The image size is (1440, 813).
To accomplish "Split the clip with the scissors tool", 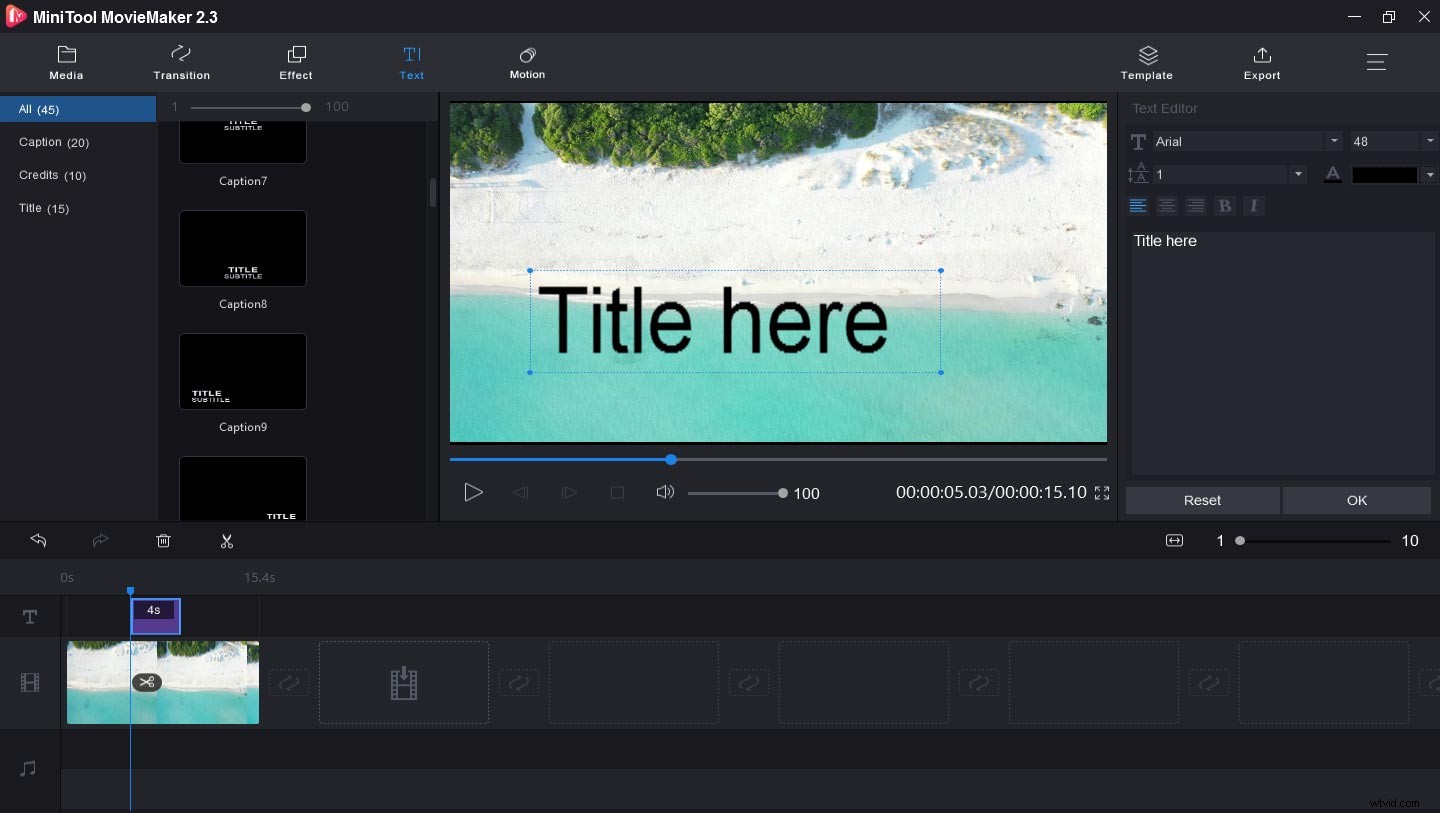I will 227,541.
